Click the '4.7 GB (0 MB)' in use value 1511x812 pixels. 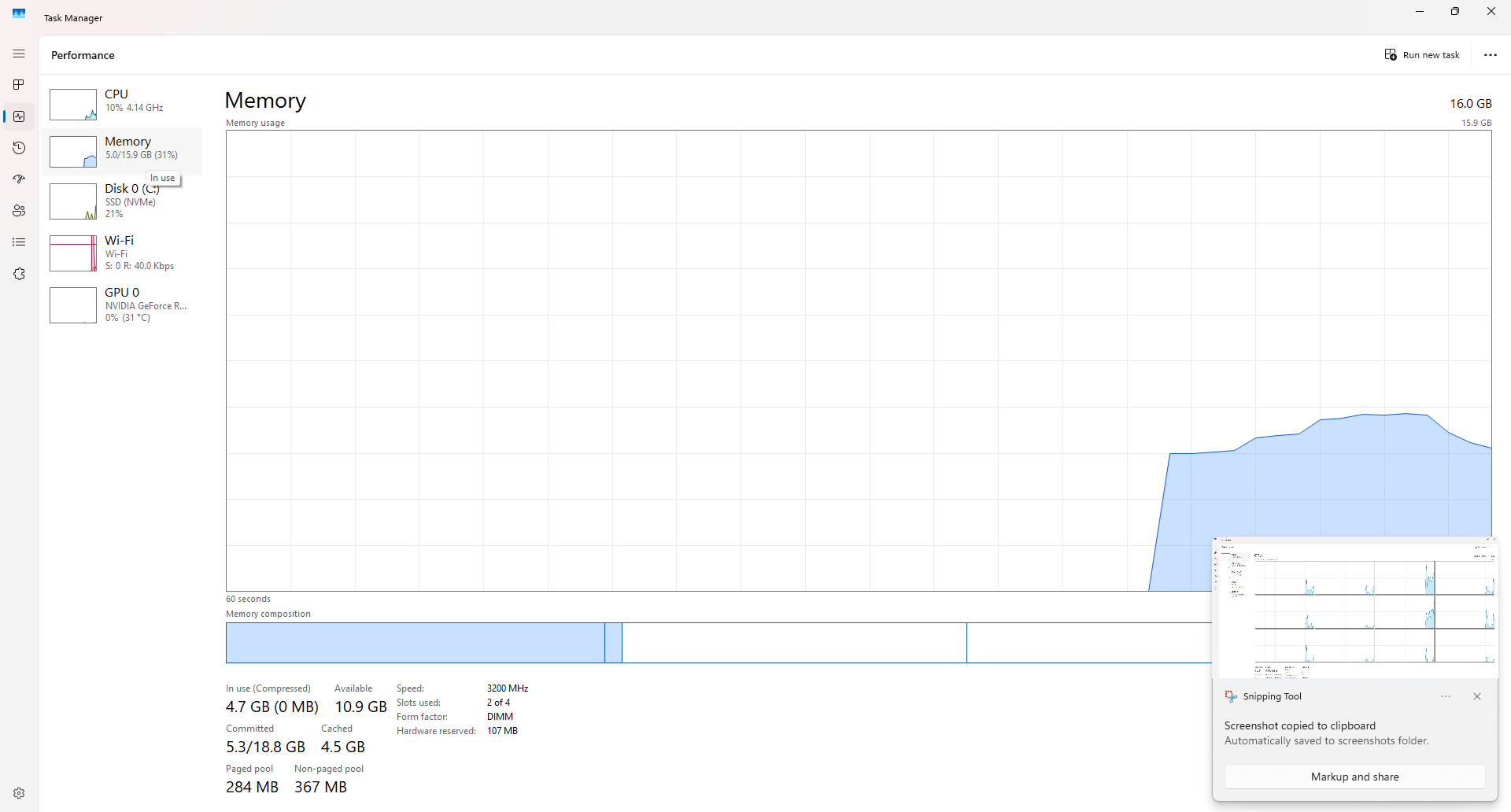click(x=272, y=707)
